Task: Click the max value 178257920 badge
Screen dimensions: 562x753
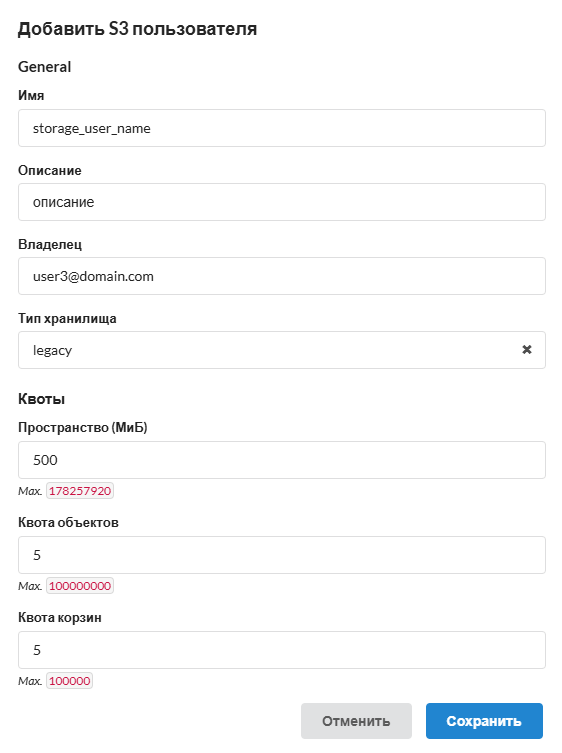Action: click(x=80, y=491)
